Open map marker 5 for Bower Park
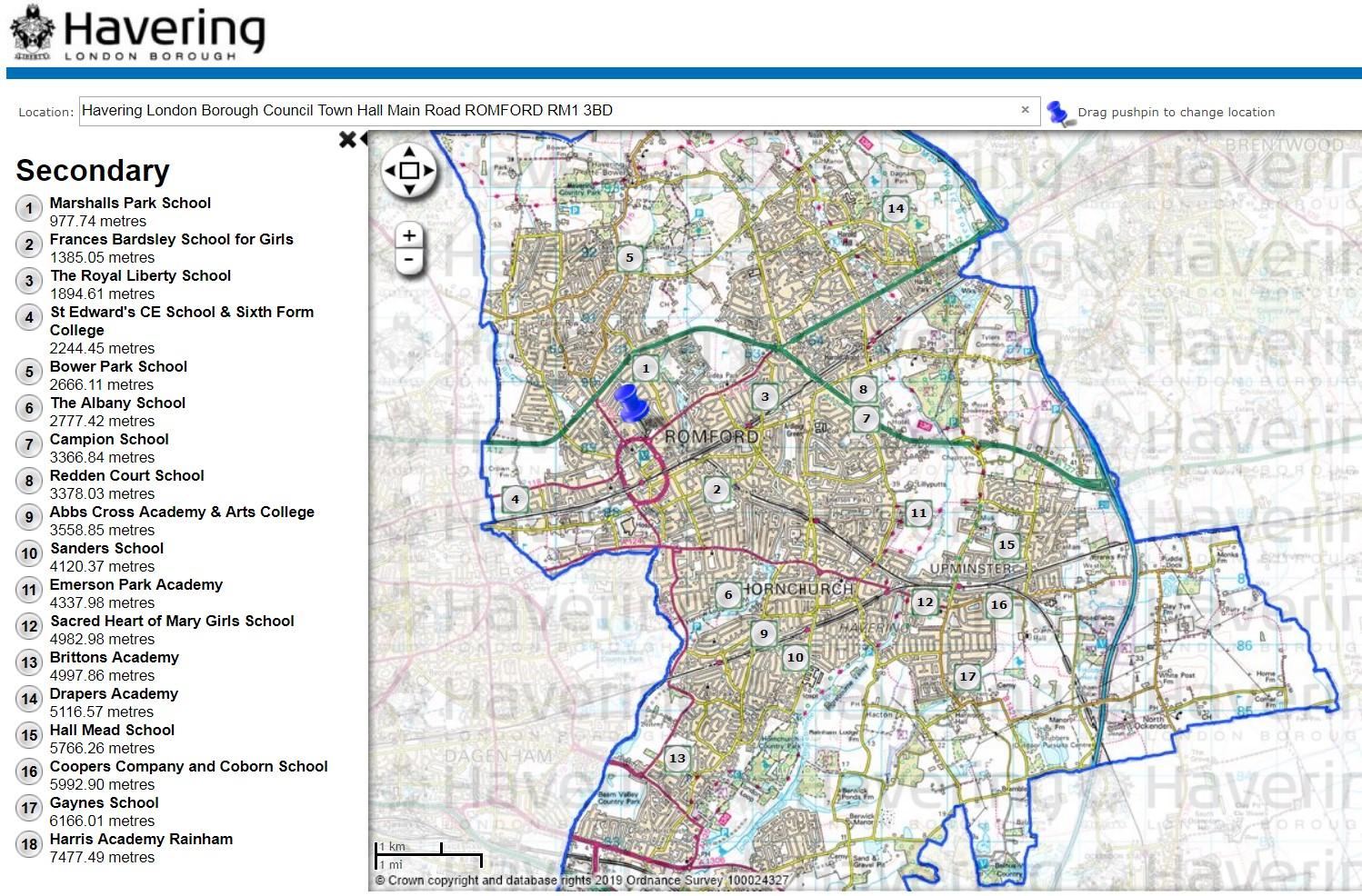Viewport: 1362px width, 896px height. click(629, 257)
